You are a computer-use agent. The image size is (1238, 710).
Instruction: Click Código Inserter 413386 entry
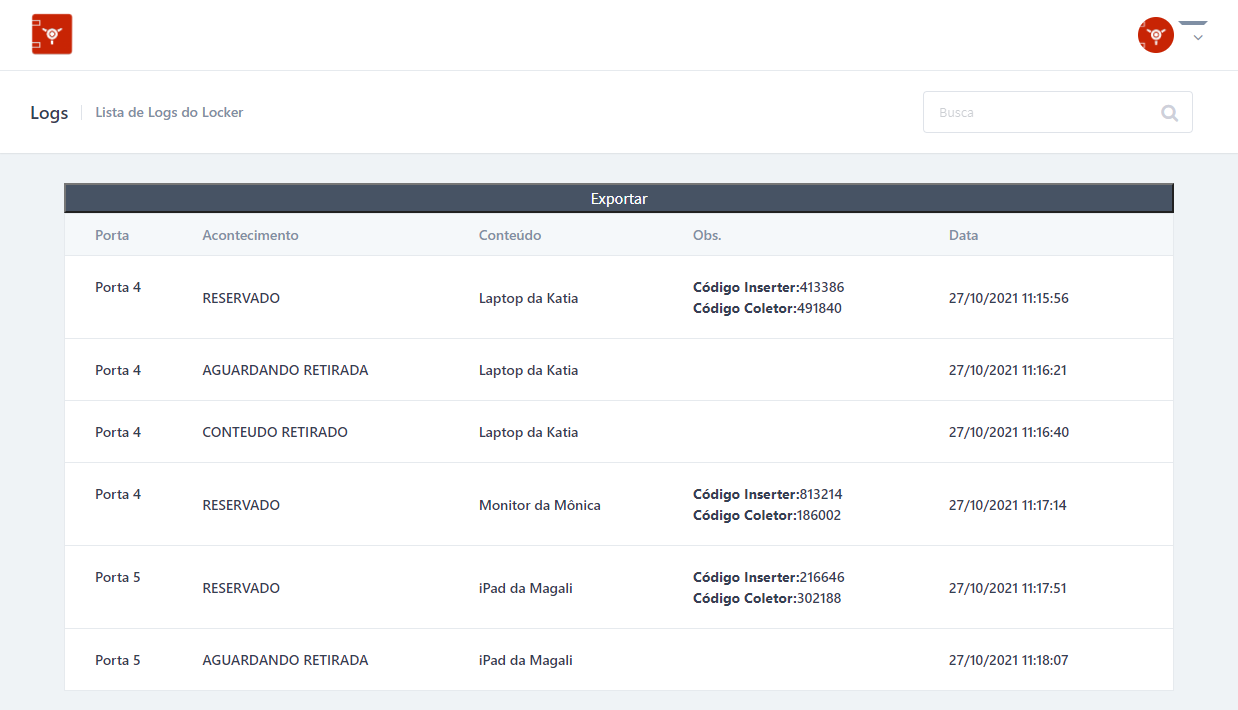pos(768,288)
